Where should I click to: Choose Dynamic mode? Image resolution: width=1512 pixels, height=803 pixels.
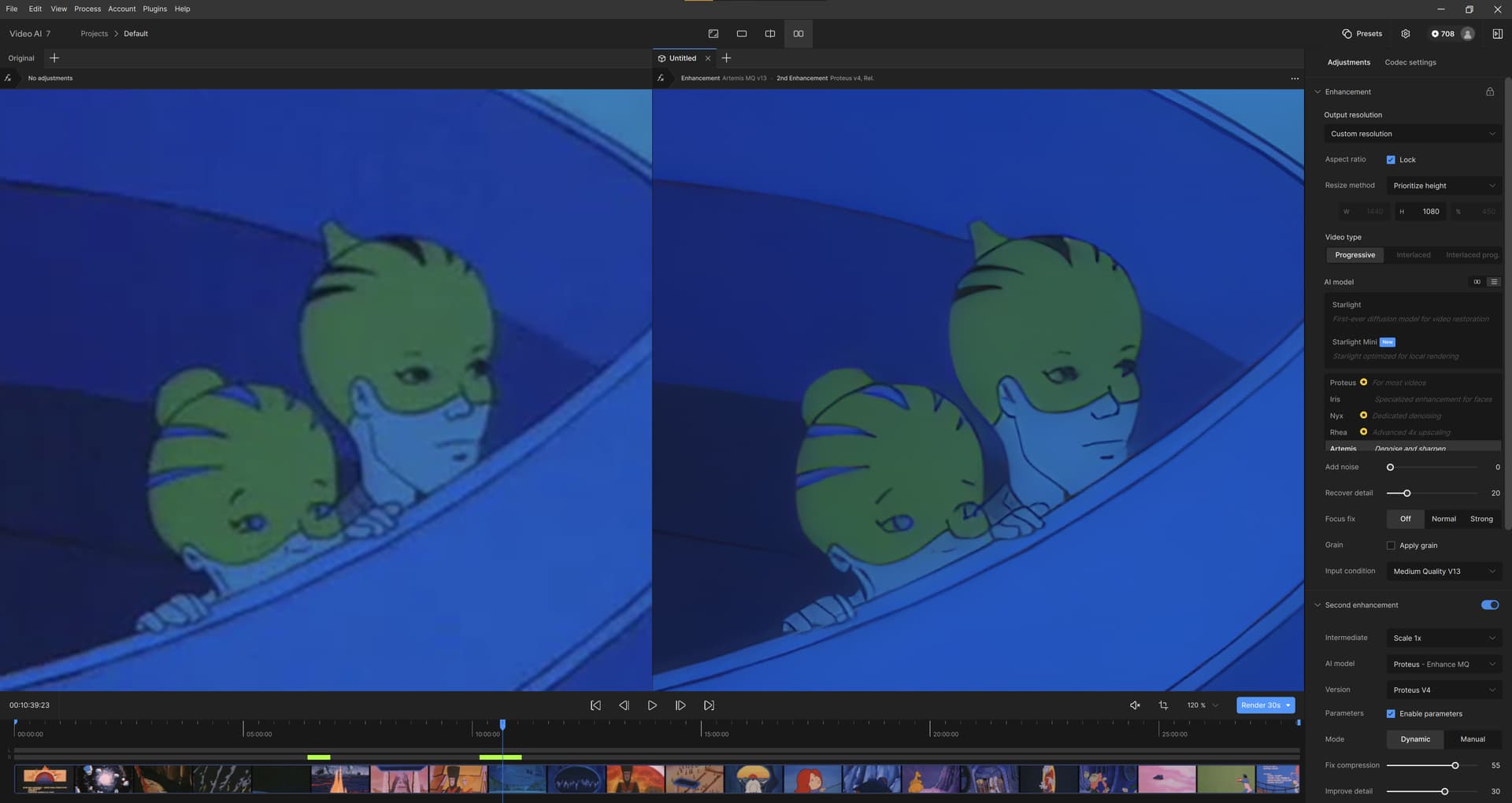click(1415, 739)
